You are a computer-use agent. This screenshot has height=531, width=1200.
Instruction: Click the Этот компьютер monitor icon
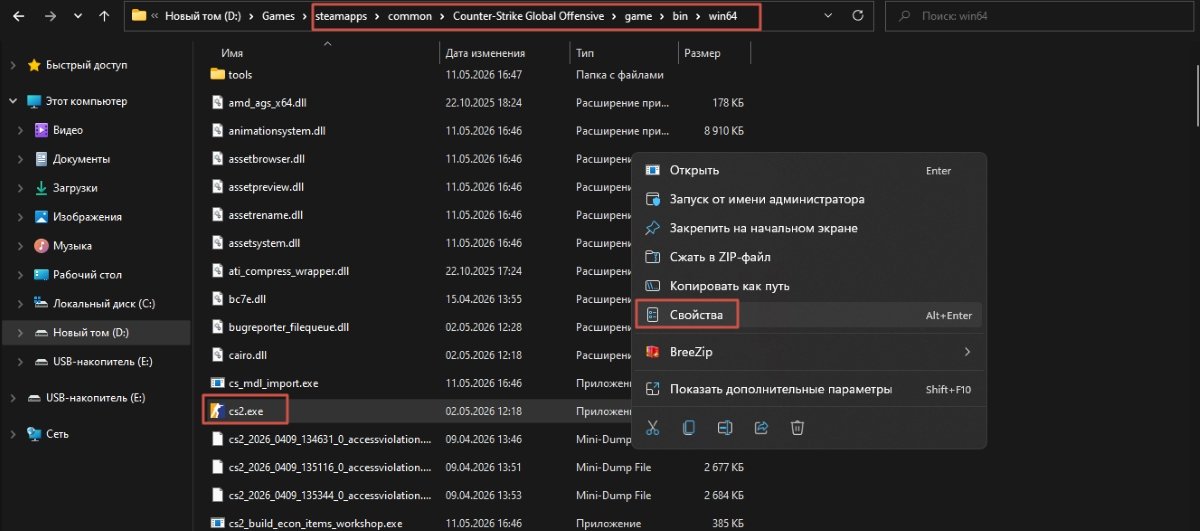[34, 101]
